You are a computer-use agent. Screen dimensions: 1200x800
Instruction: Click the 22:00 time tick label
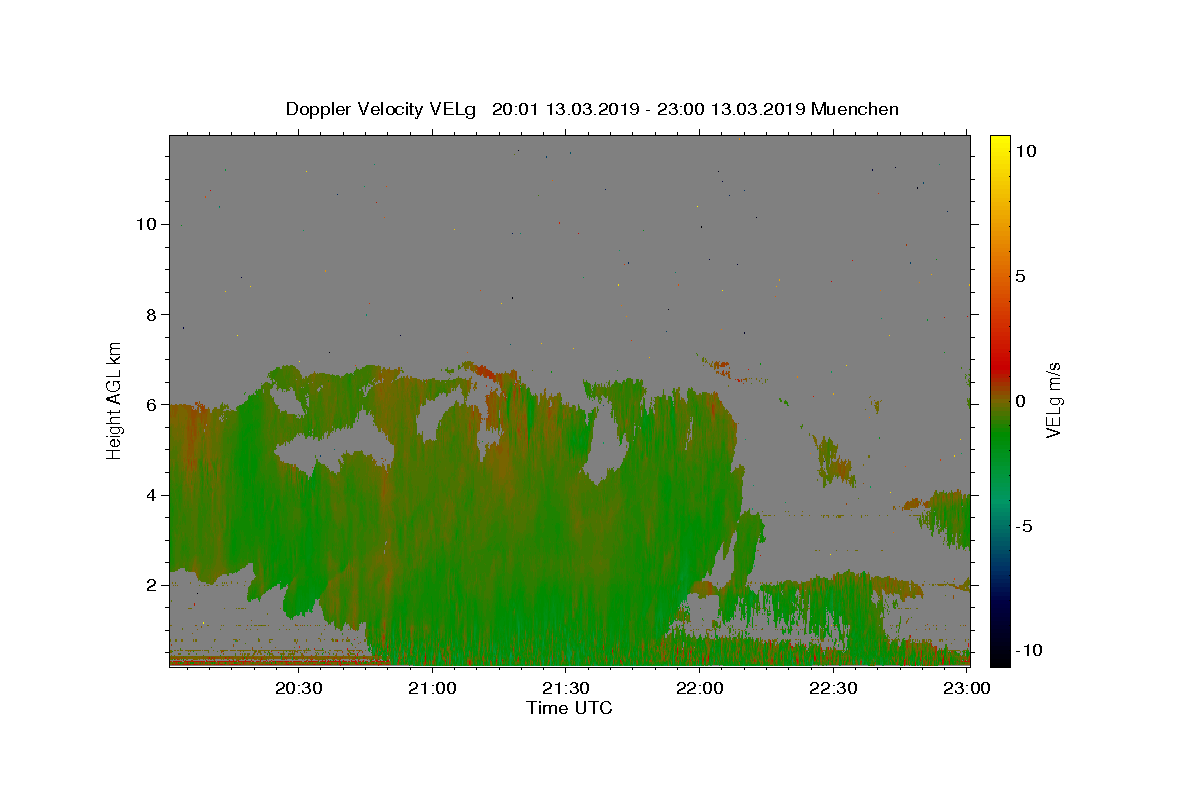tap(699, 688)
